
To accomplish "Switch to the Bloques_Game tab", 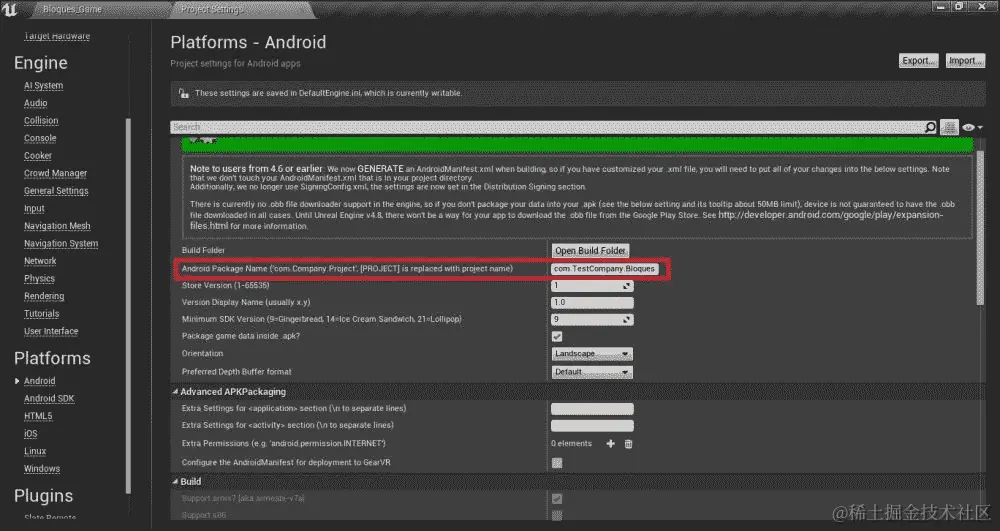I will click(72, 9).
